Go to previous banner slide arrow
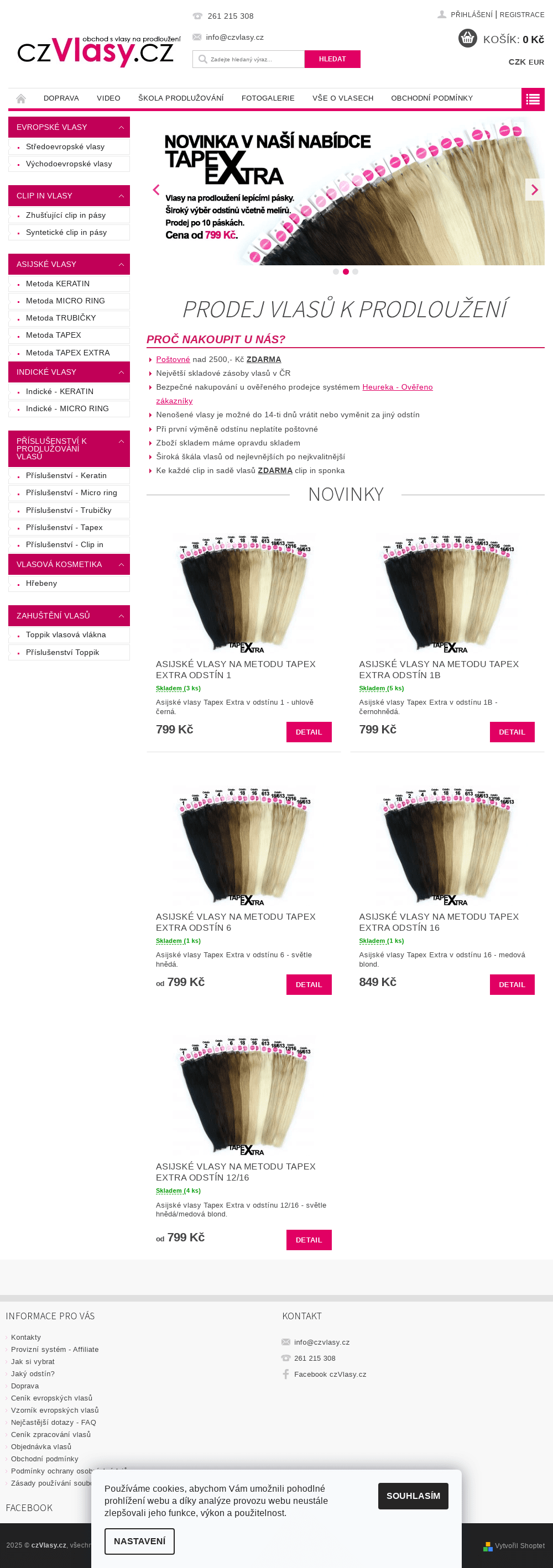The height and width of the screenshot is (1568, 553). (x=156, y=190)
